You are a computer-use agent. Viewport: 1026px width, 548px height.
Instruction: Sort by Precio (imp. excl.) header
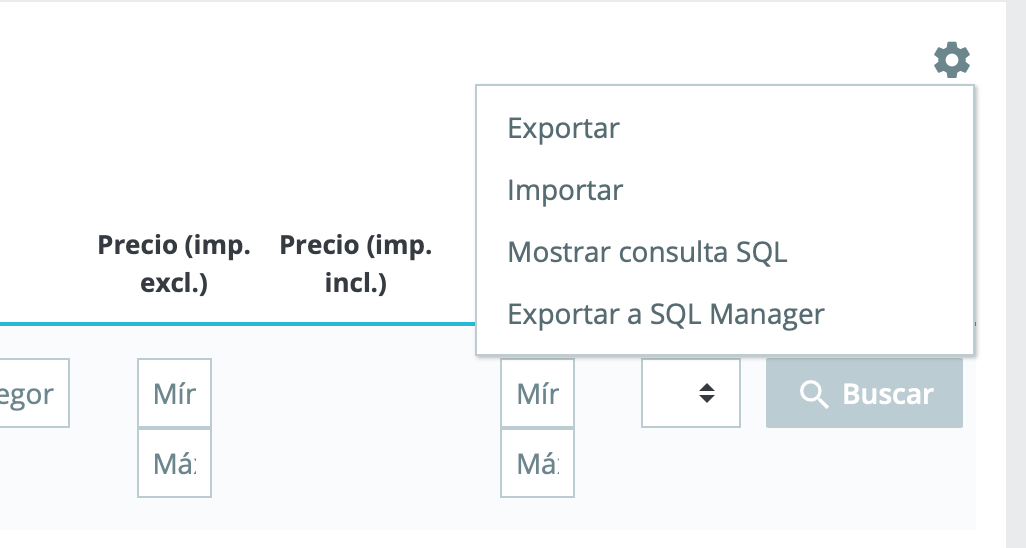(x=174, y=264)
